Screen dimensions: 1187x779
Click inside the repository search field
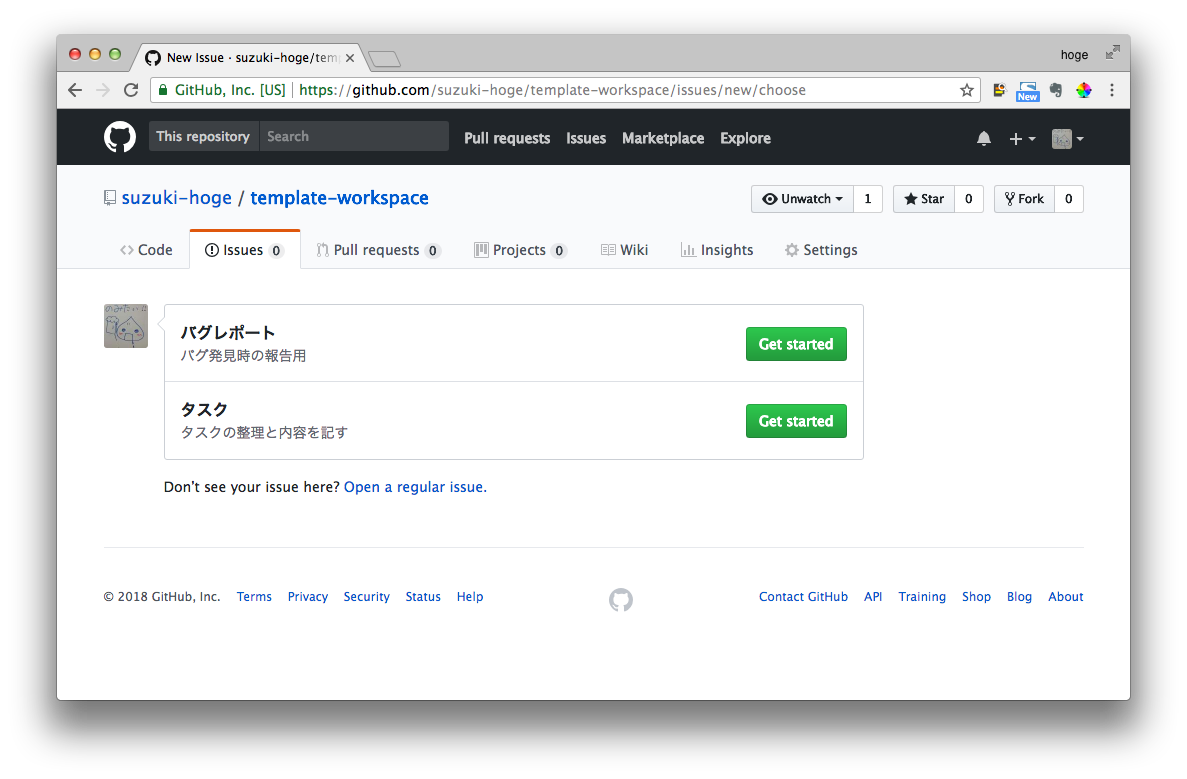coord(355,136)
